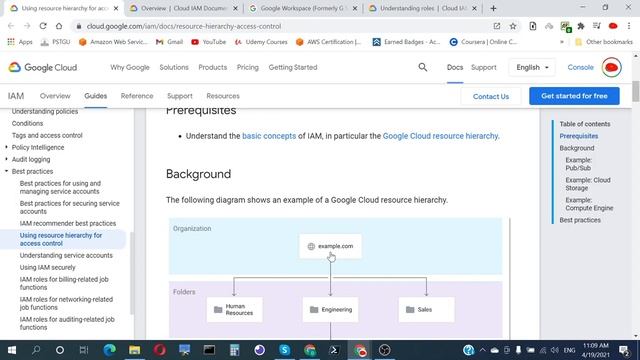Viewport: 640px width, 360px height.
Task: Open the Solutions menu
Action: (x=174, y=67)
